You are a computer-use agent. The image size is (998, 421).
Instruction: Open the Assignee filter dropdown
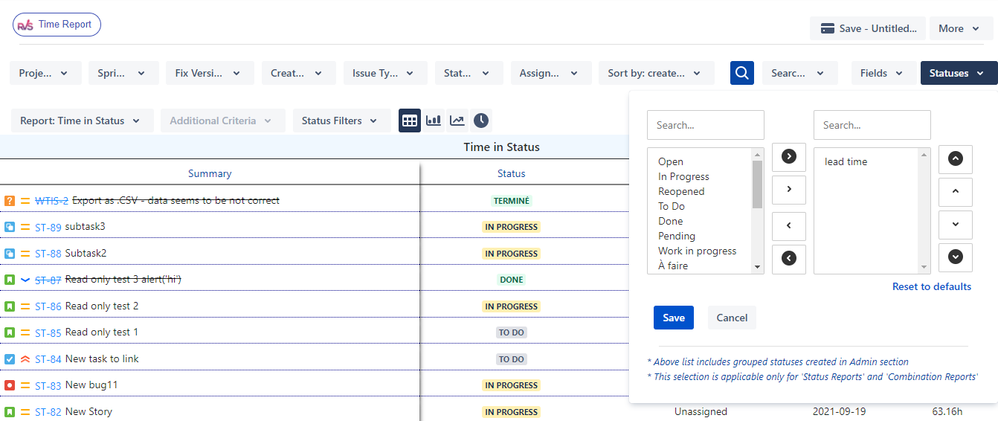pyautogui.click(x=551, y=73)
